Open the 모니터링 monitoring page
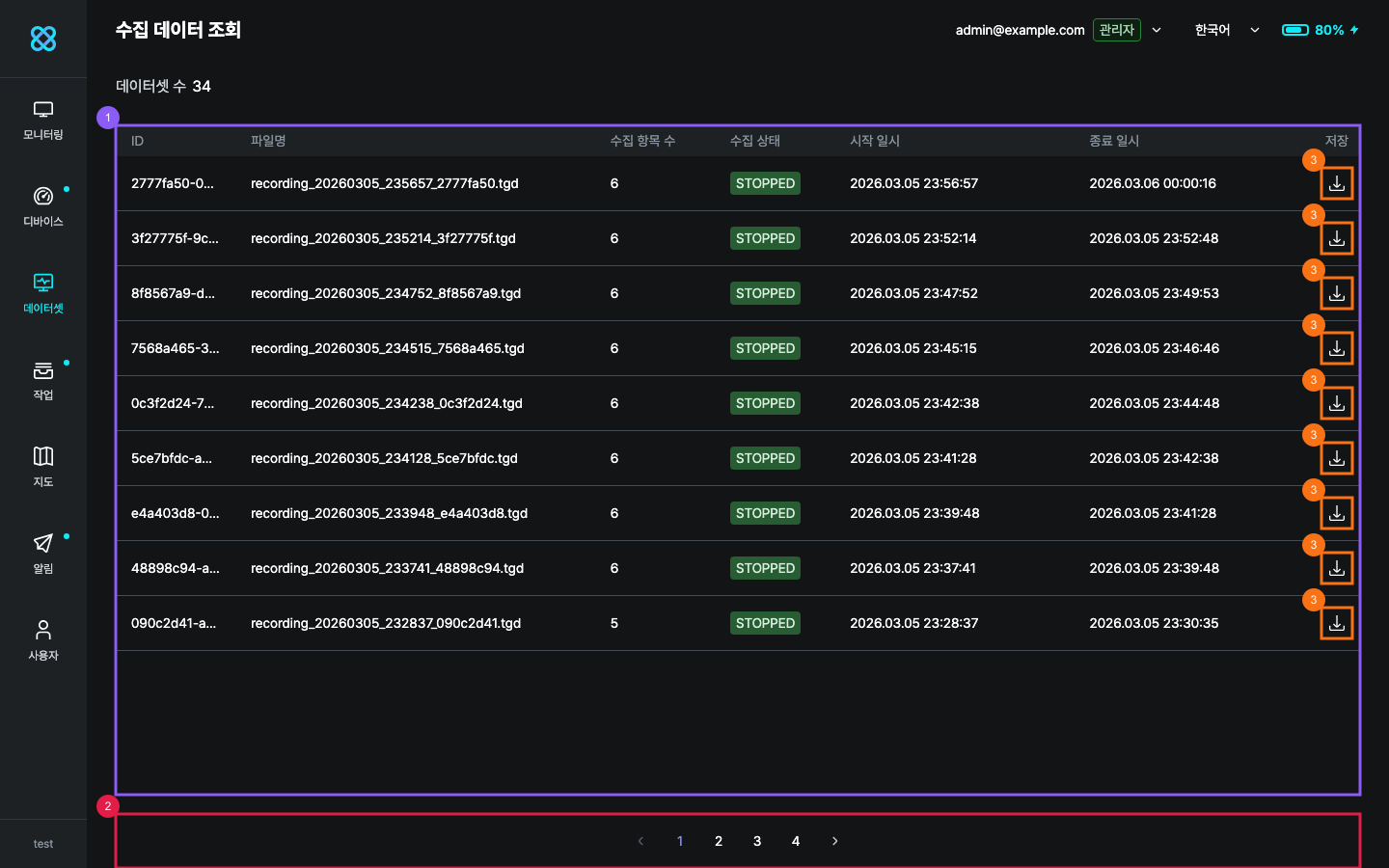 43,121
